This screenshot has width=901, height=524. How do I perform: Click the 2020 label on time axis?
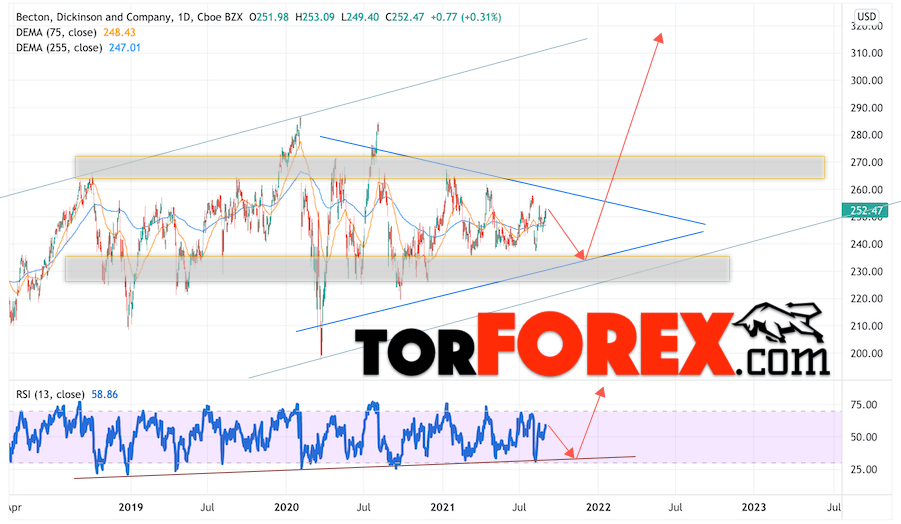286,507
